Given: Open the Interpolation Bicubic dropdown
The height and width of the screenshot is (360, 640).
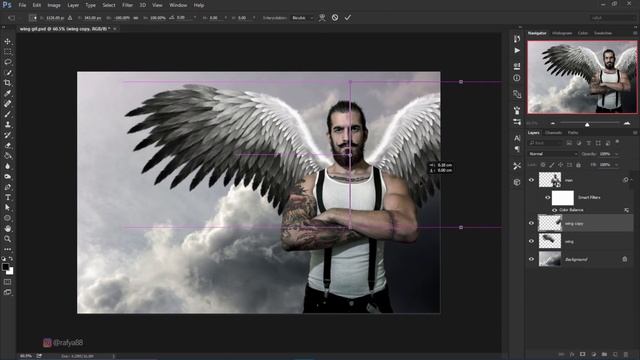Looking at the screenshot, I should coord(303,18).
